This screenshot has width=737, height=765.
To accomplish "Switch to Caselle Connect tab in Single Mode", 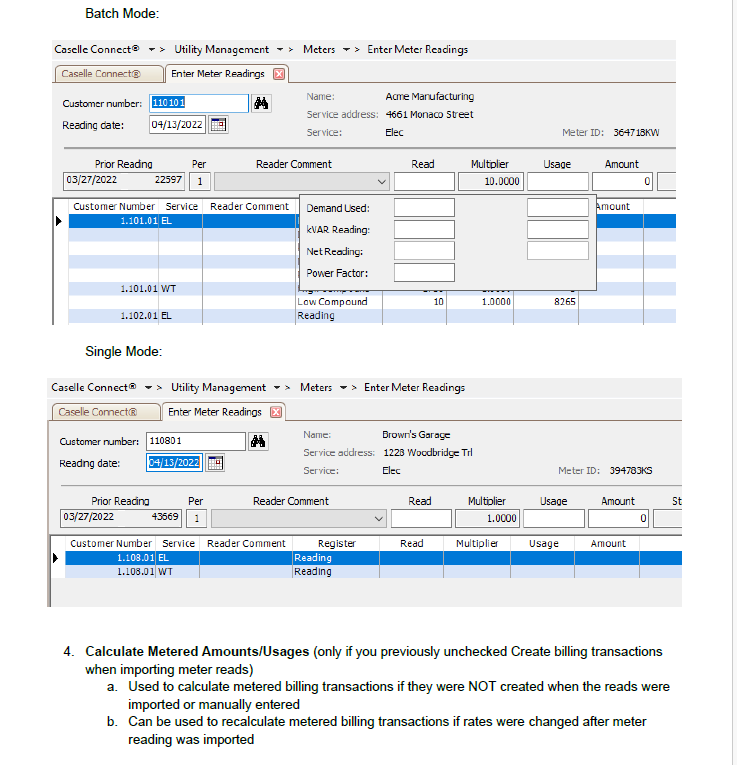I will pyautogui.click(x=105, y=412).
